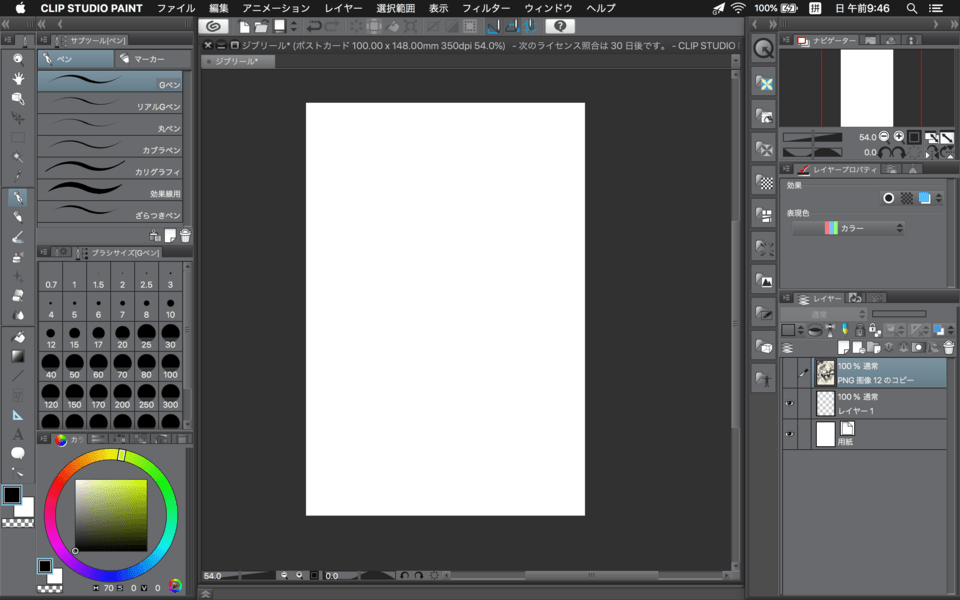Screen dimensions: 960x600
Task: Select the Fill bucket tool
Action: (17, 336)
